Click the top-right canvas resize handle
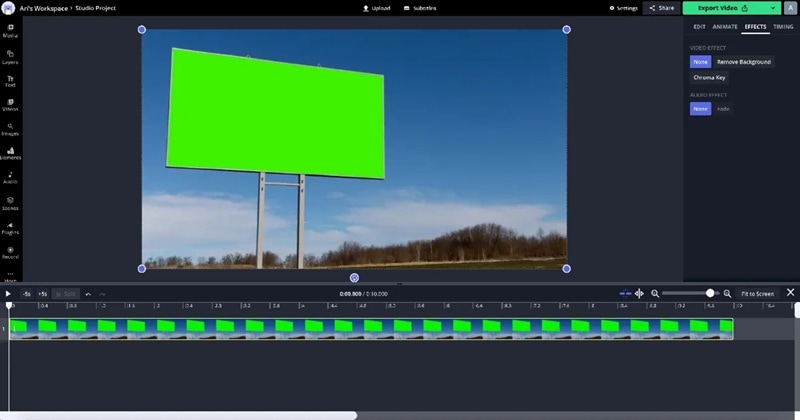The width and height of the screenshot is (800, 420). click(566, 30)
